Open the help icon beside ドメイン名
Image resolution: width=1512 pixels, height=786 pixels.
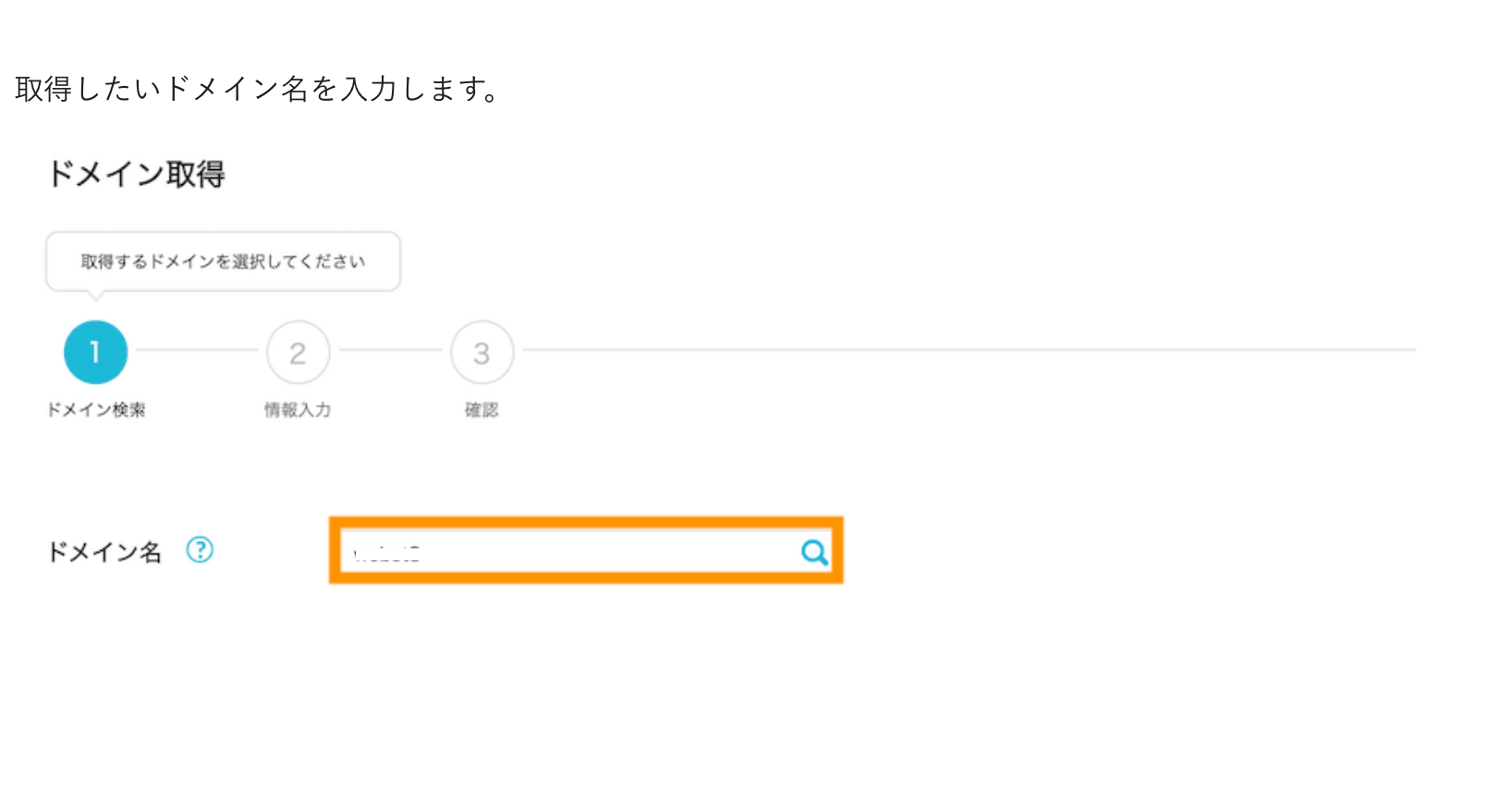200,550
